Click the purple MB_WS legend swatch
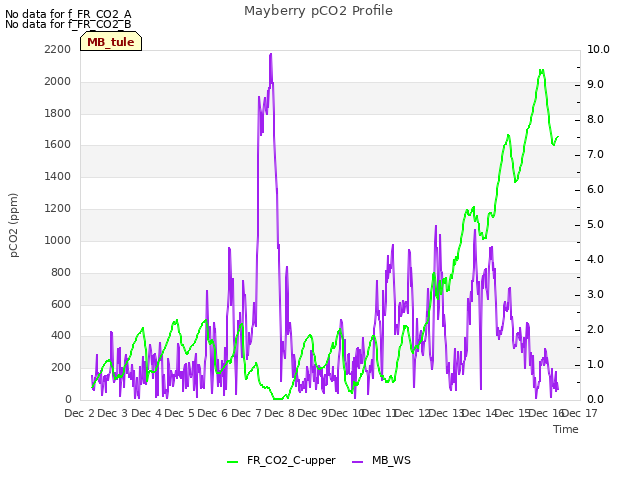Screen dimensions: 640x480 358,462
